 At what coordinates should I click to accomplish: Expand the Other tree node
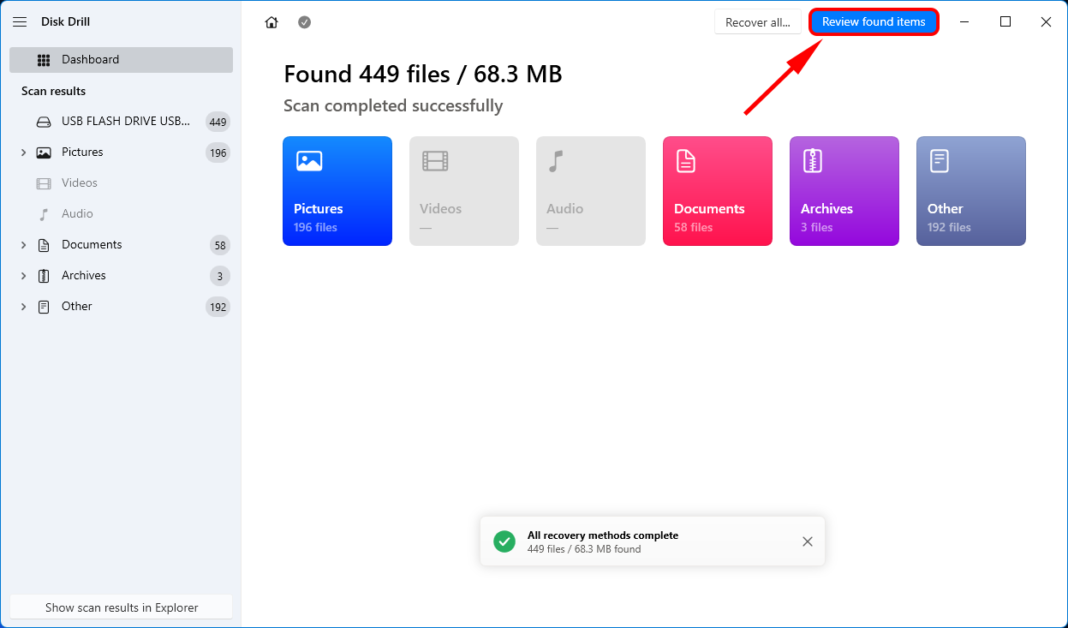[23, 307]
